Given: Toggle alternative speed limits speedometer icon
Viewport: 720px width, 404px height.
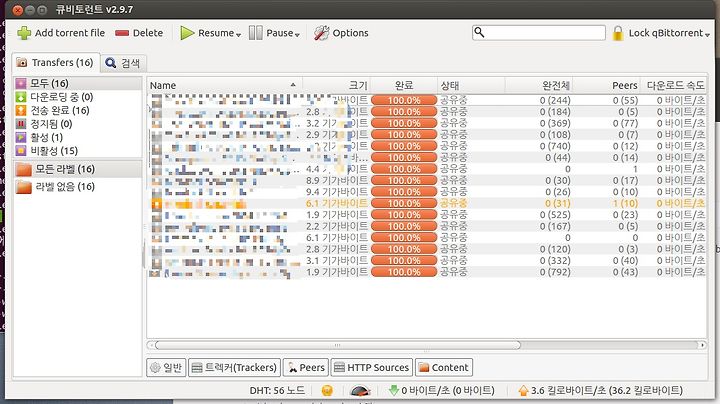Looking at the screenshot, I should tap(360, 391).
